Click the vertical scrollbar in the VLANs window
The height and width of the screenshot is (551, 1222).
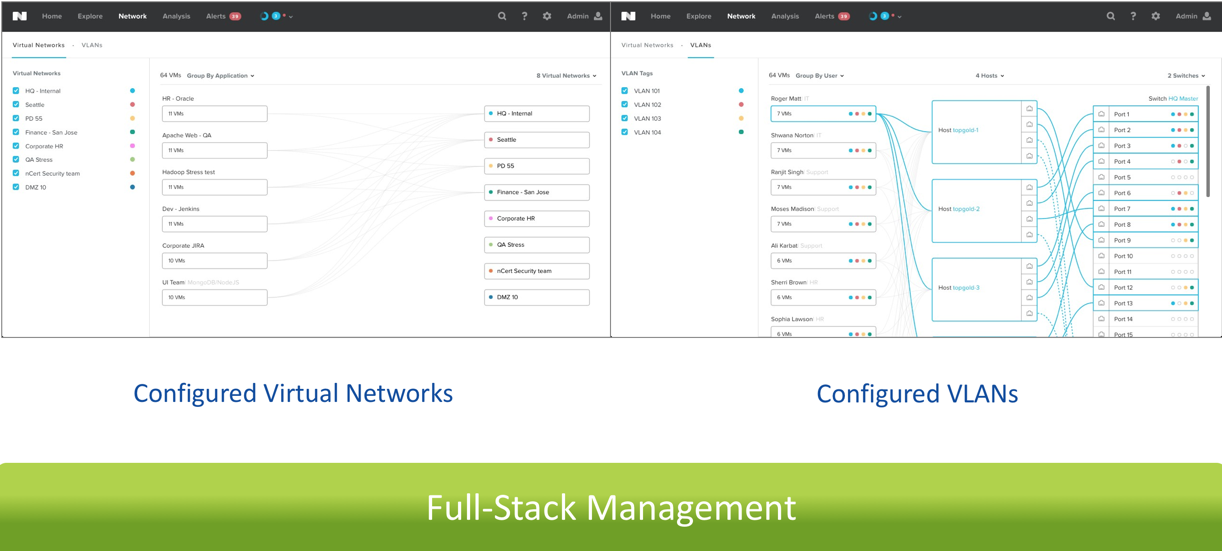point(1208,140)
